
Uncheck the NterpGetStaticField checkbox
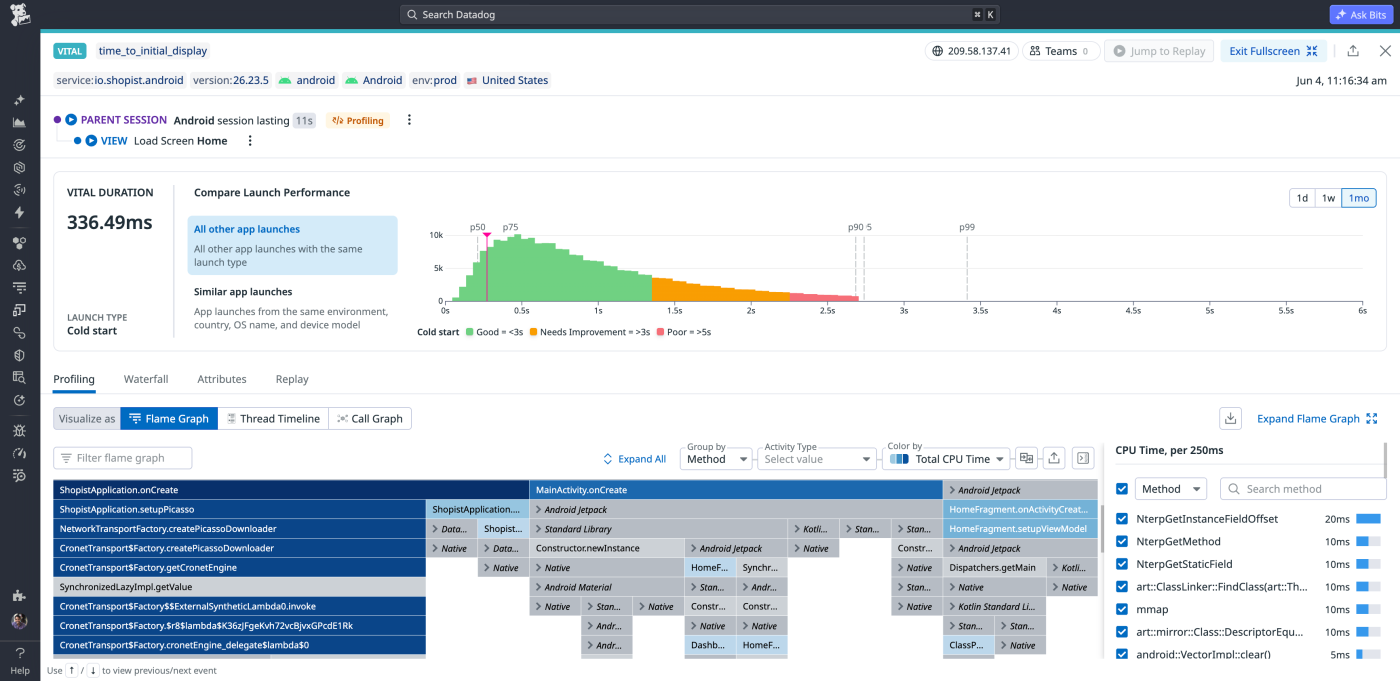(x=1121, y=564)
